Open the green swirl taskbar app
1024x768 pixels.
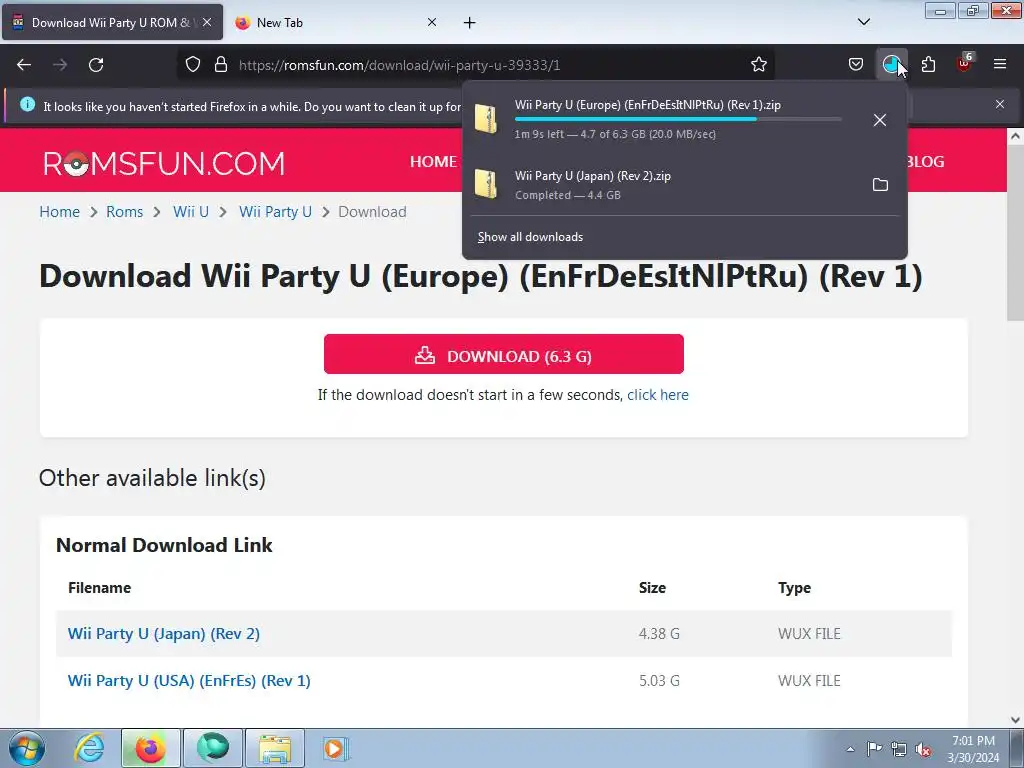pyautogui.click(x=212, y=748)
